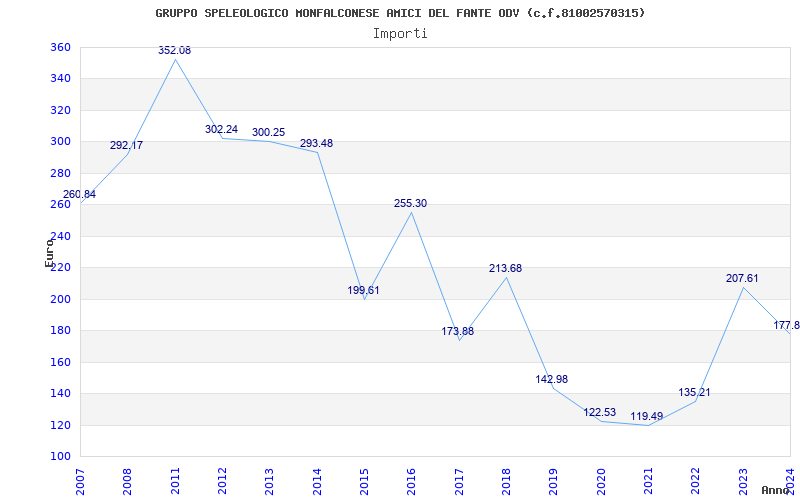This screenshot has width=800, height=500.
Task: Select y-axis tick 180
Action: coord(60,331)
